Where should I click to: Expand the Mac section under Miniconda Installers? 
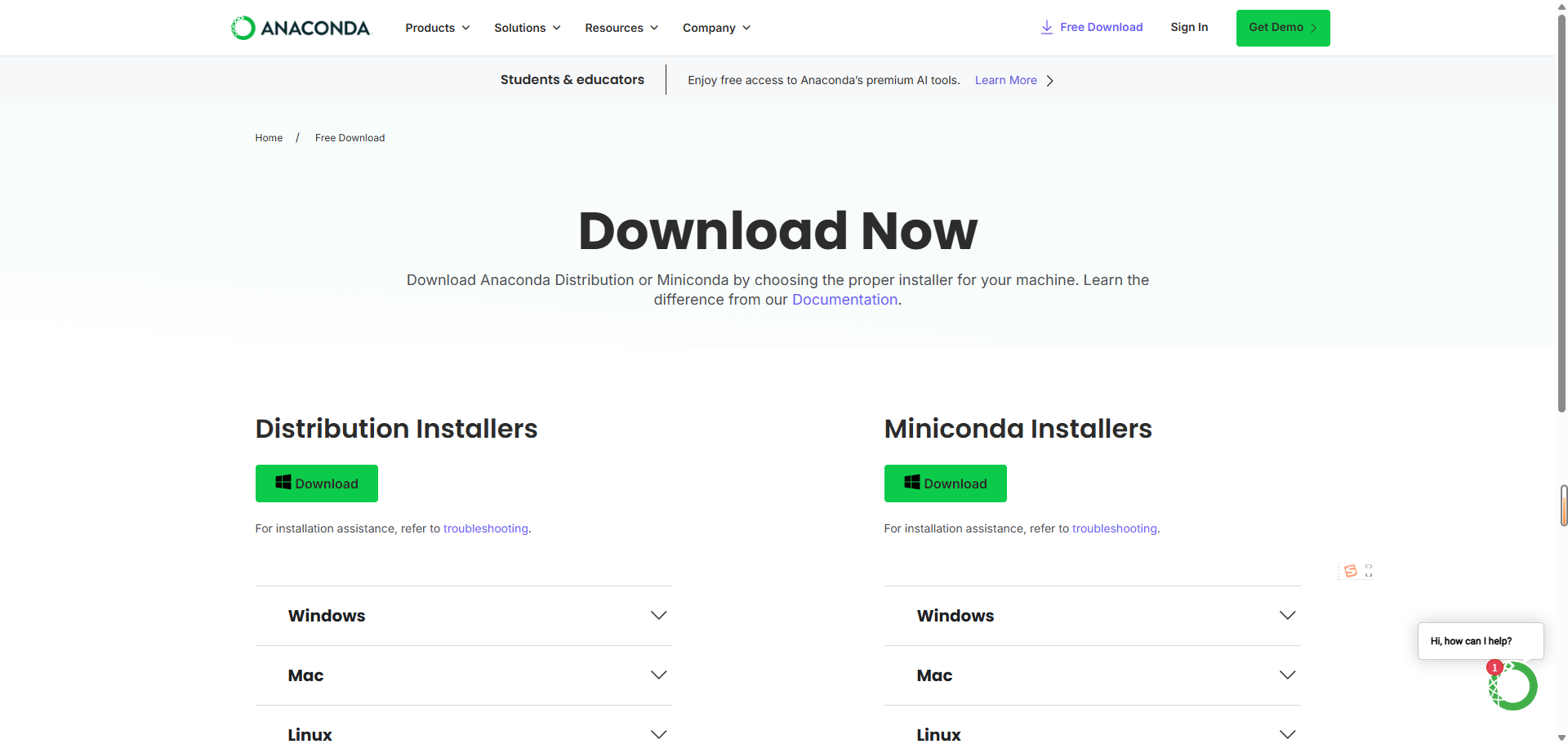click(x=1093, y=675)
